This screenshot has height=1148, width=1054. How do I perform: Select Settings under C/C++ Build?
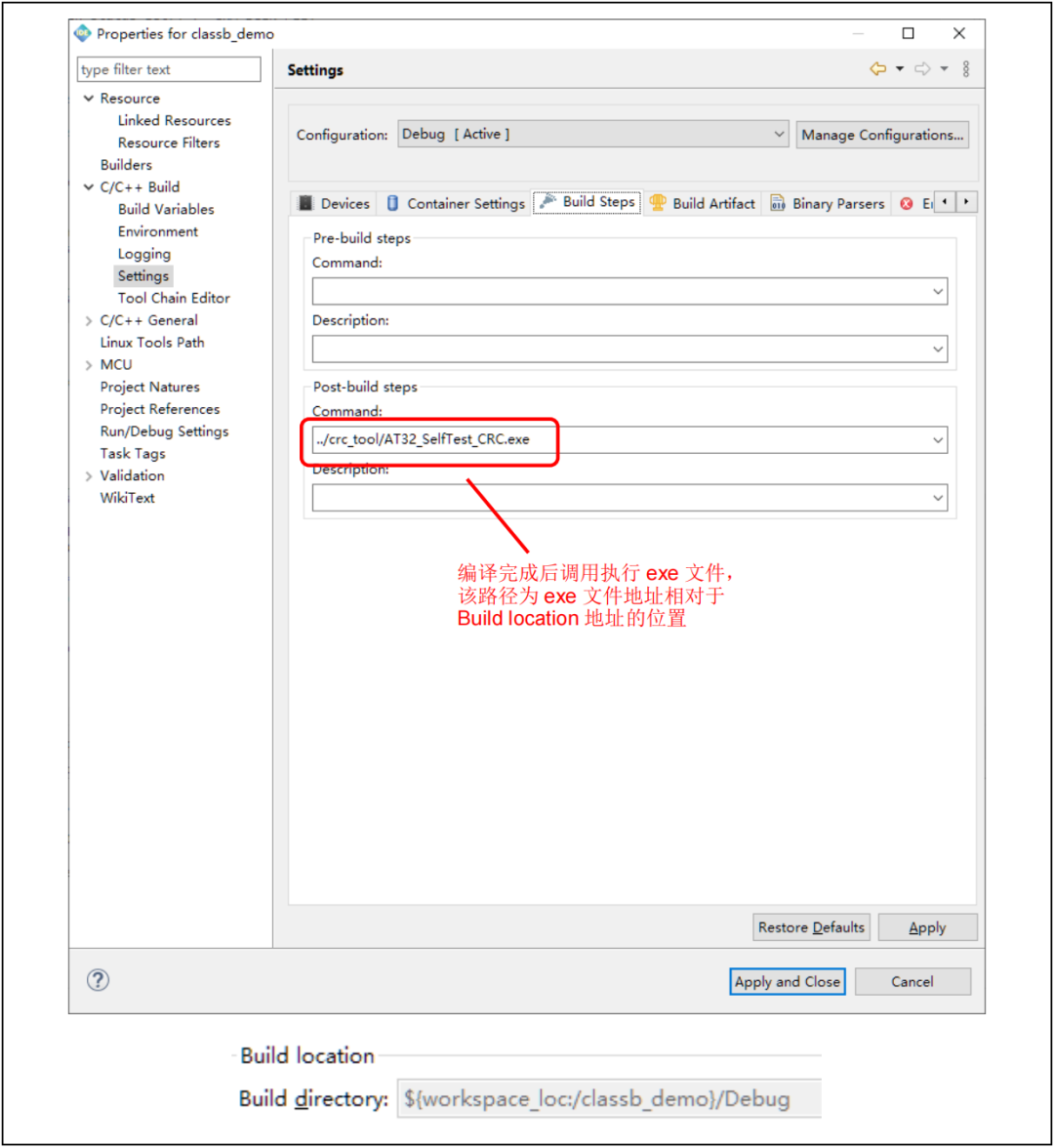(x=143, y=276)
